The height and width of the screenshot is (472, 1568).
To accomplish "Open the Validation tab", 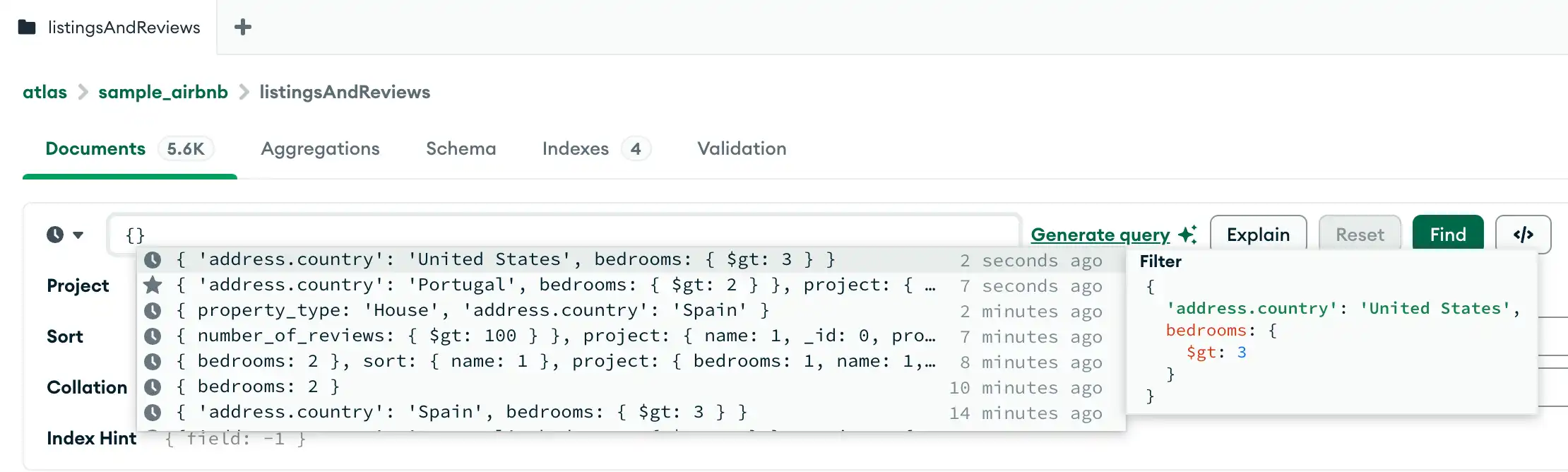I will [742, 148].
